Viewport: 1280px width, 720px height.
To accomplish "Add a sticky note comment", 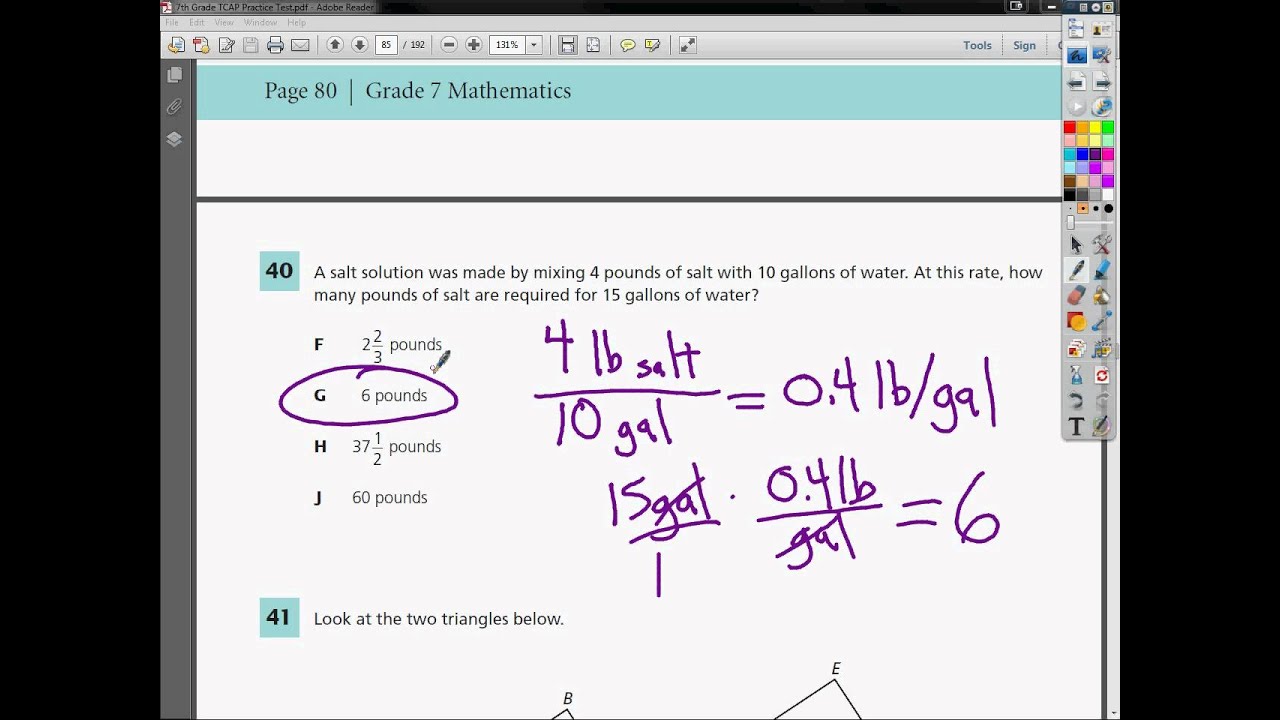I will pos(628,45).
